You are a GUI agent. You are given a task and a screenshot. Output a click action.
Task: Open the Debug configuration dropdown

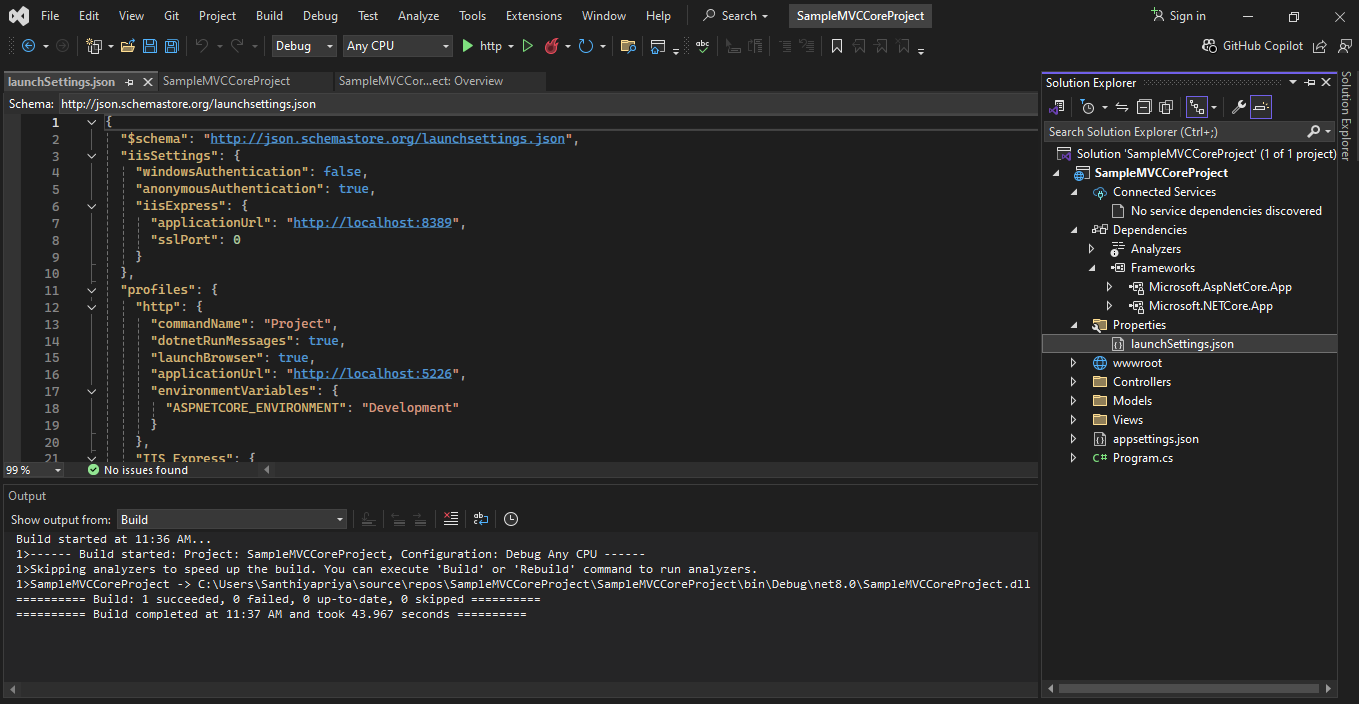tap(304, 46)
